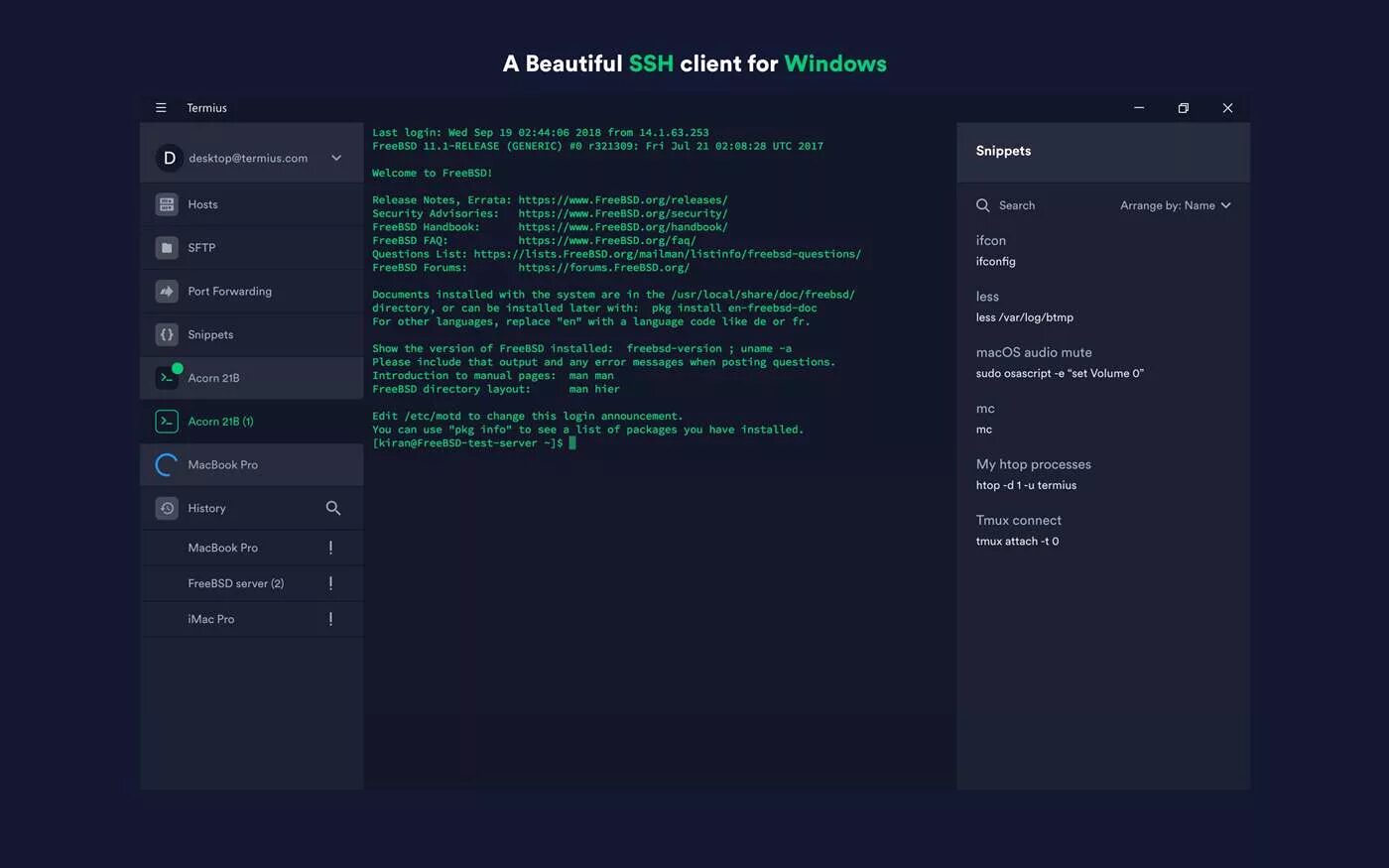Open the hamburger menu beside Termius
Viewport: 1389px width, 868px height.
(x=161, y=108)
